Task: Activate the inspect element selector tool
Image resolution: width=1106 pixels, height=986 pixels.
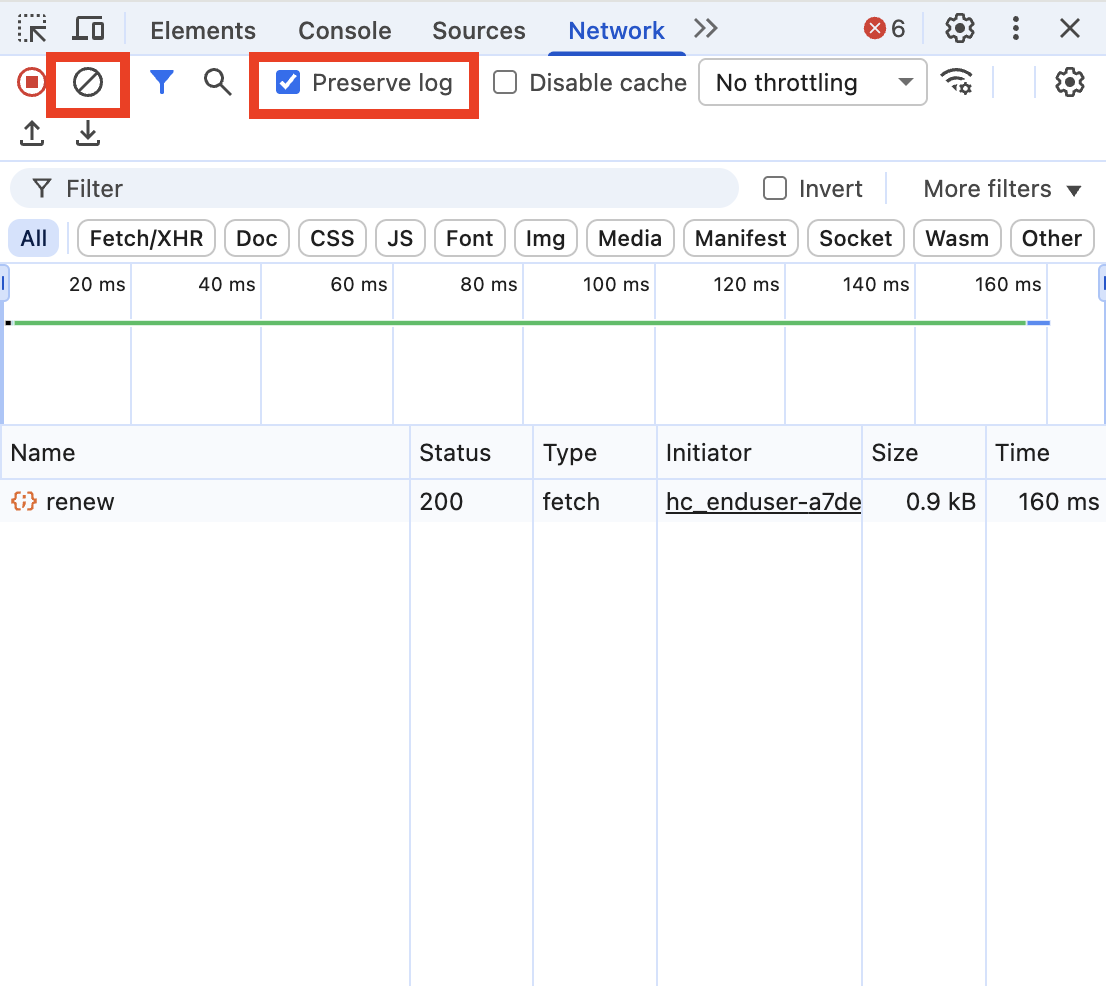Action: coord(32,29)
